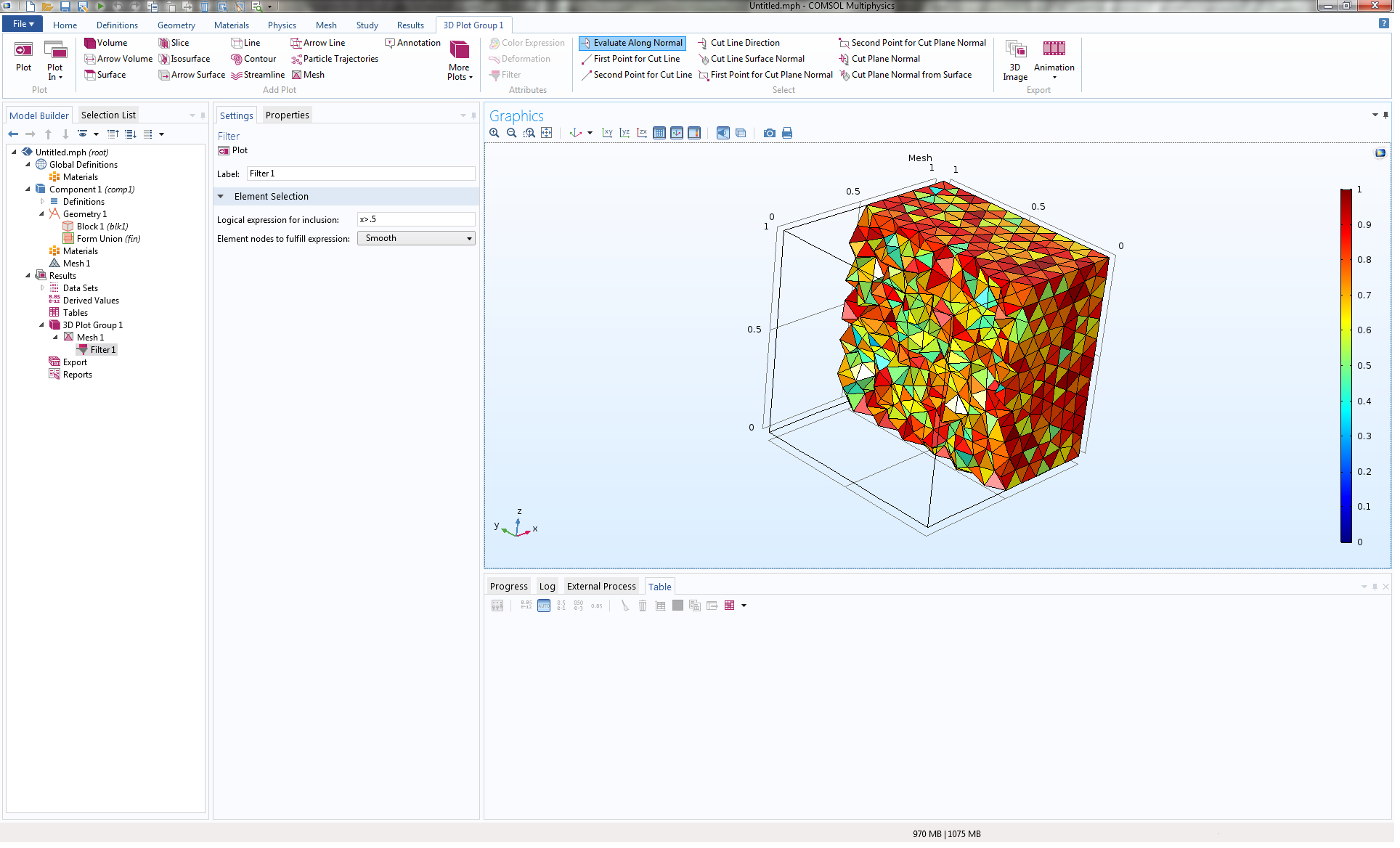1400x848 pixels.
Task: Click the Zoom In graphics icon
Action: click(x=495, y=133)
